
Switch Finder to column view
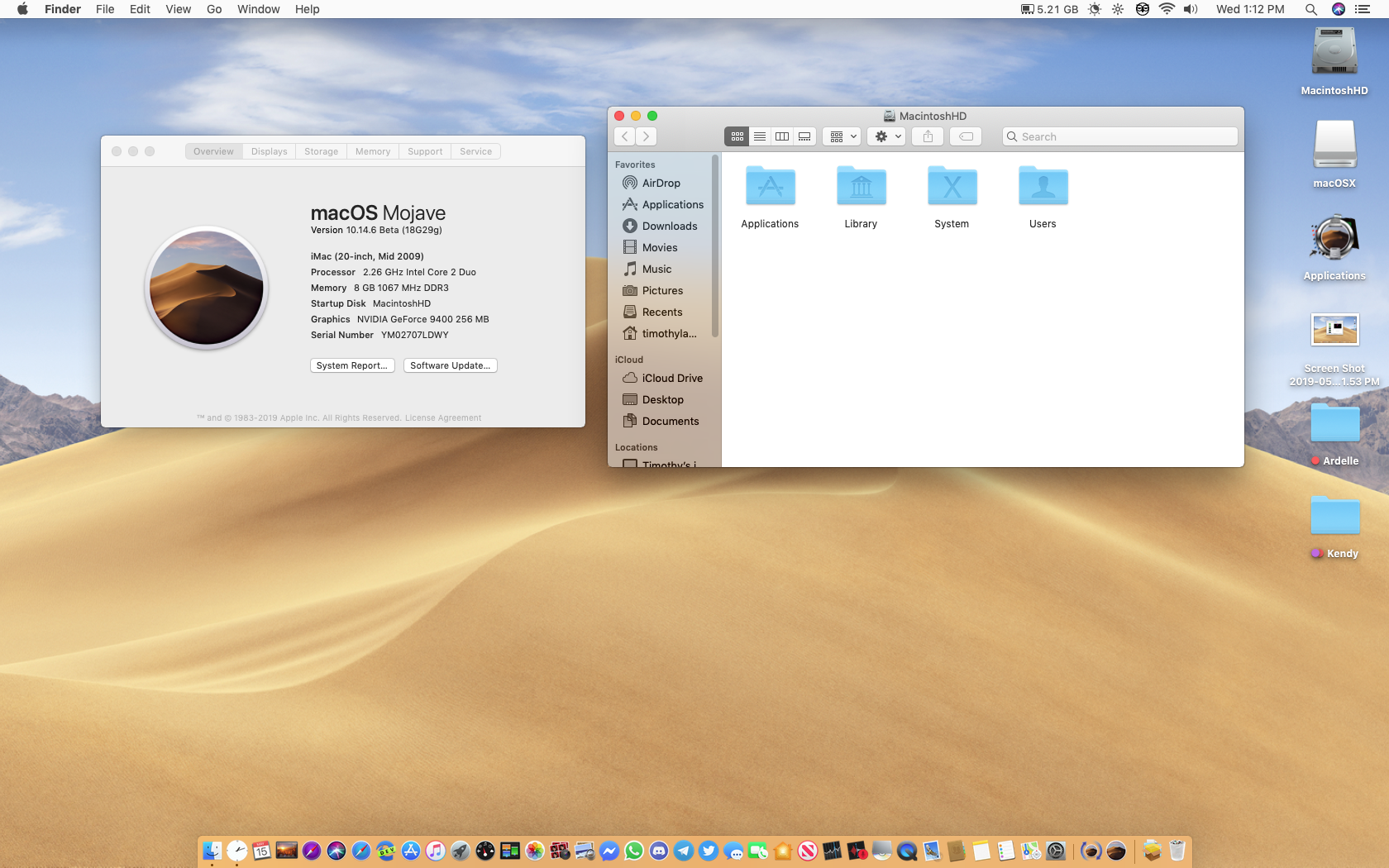pos(782,136)
